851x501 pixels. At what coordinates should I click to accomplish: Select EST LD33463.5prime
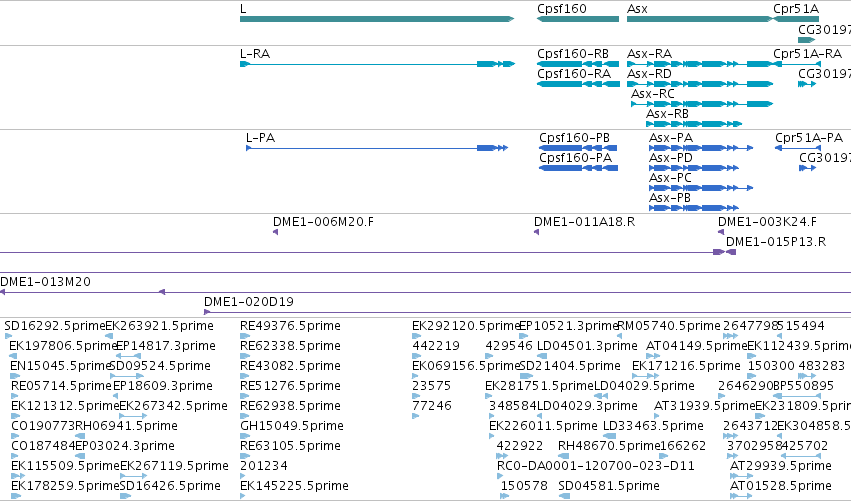coord(653,427)
